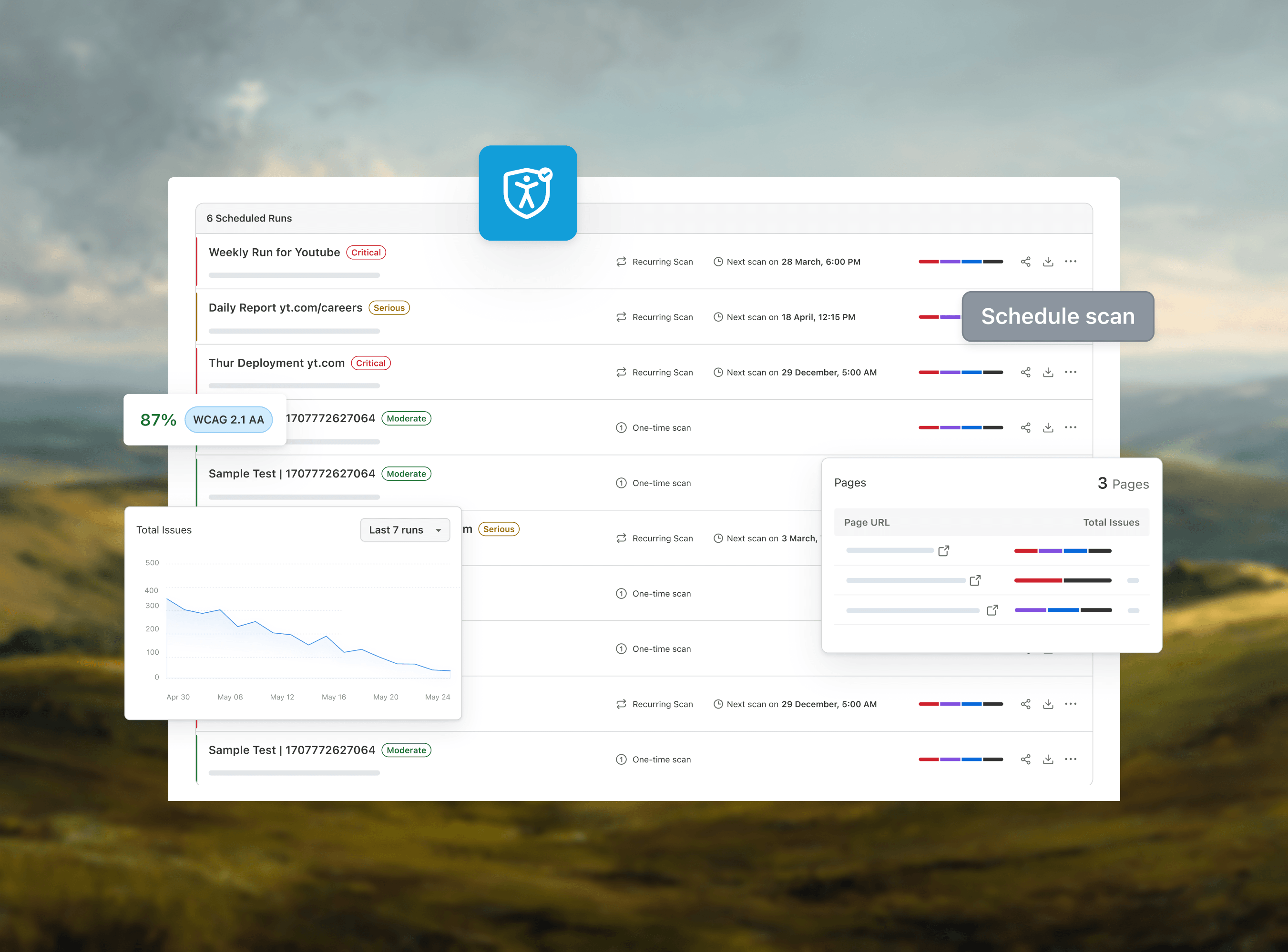Viewport: 1288px width, 952px height.
Task: Open the third page URL external link icon
Action: [992, 610]
